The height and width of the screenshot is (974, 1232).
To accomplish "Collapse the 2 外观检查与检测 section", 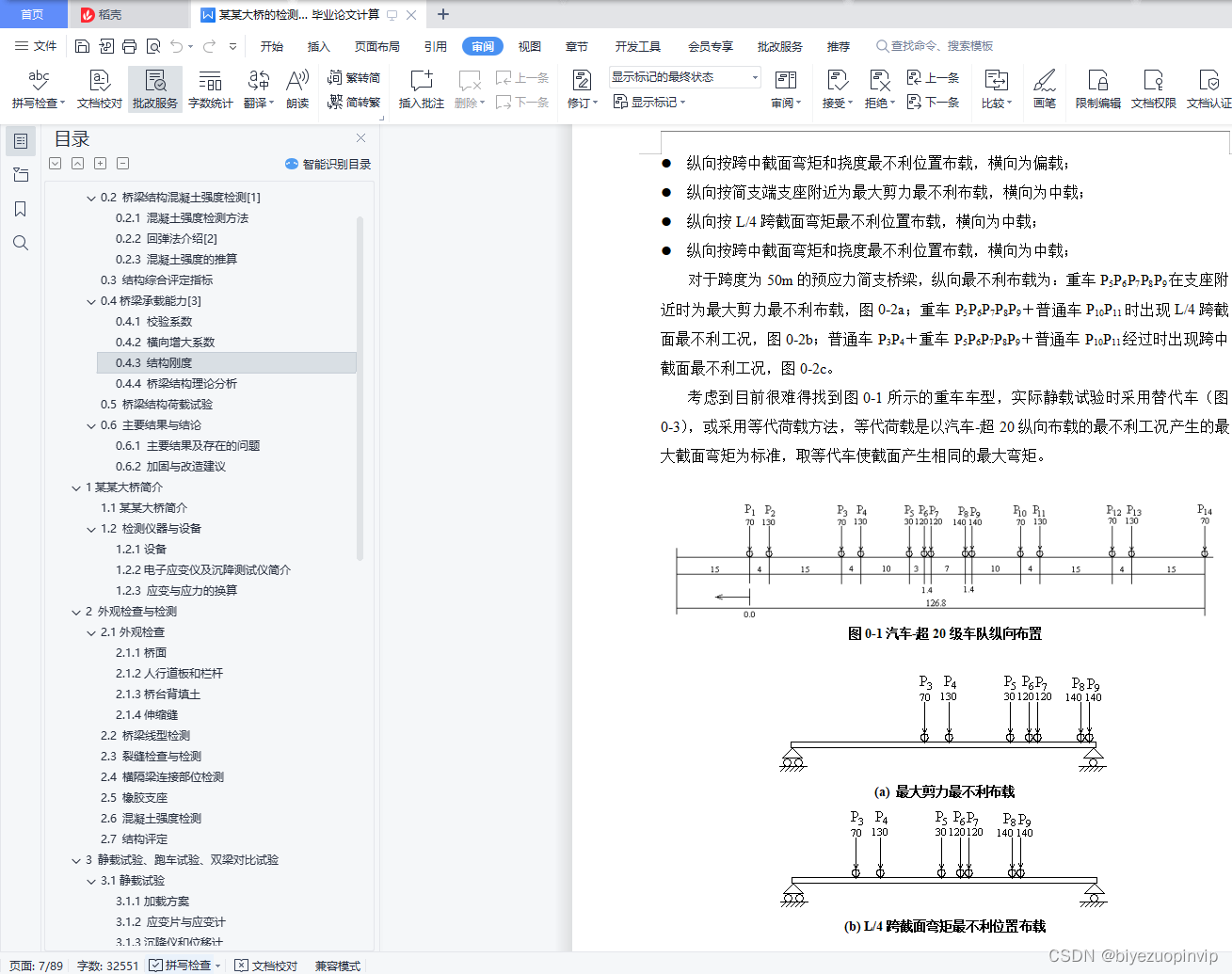I will tap(76, 612).
